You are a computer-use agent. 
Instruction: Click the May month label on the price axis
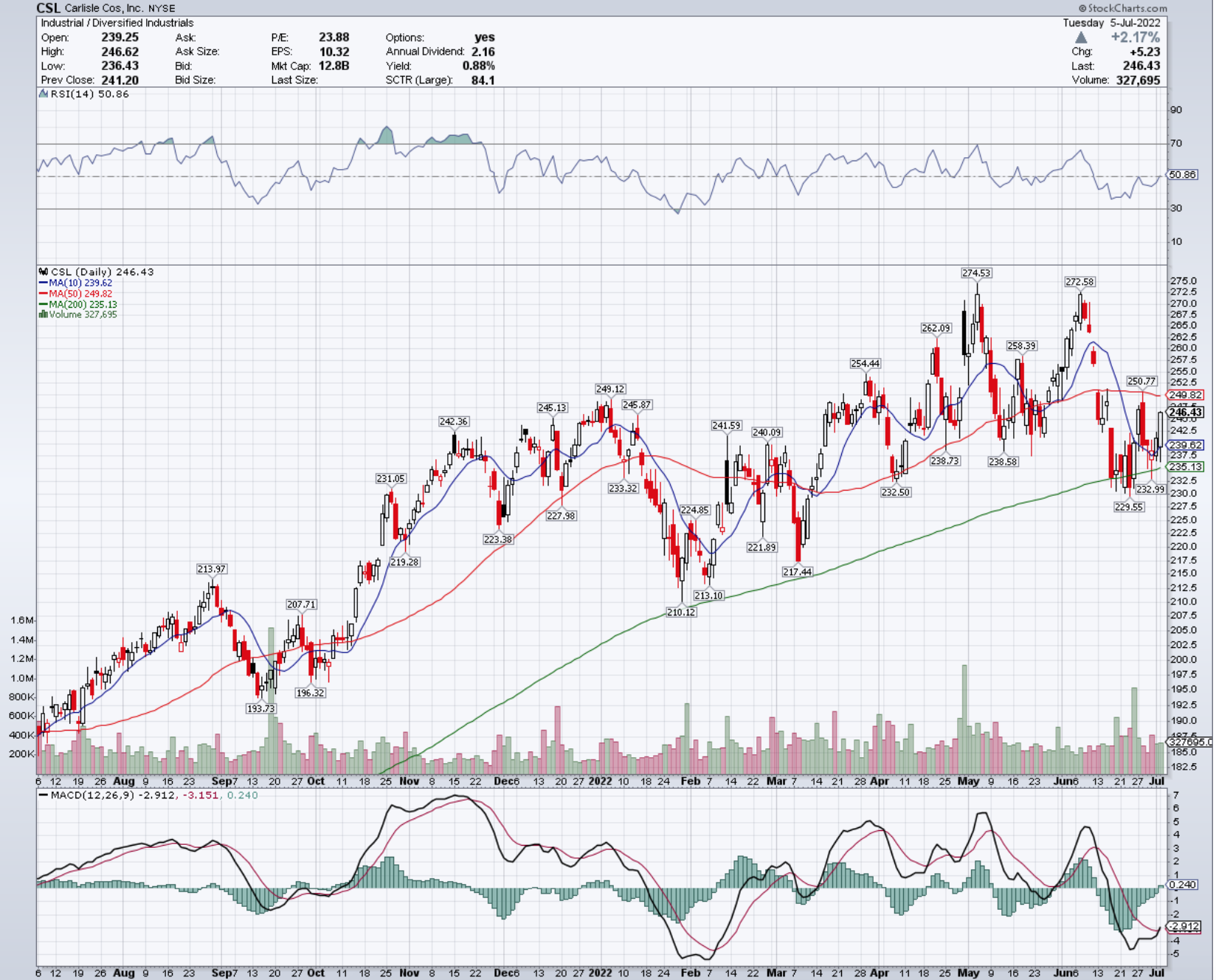pyautogui.click(x=968, y=781)
